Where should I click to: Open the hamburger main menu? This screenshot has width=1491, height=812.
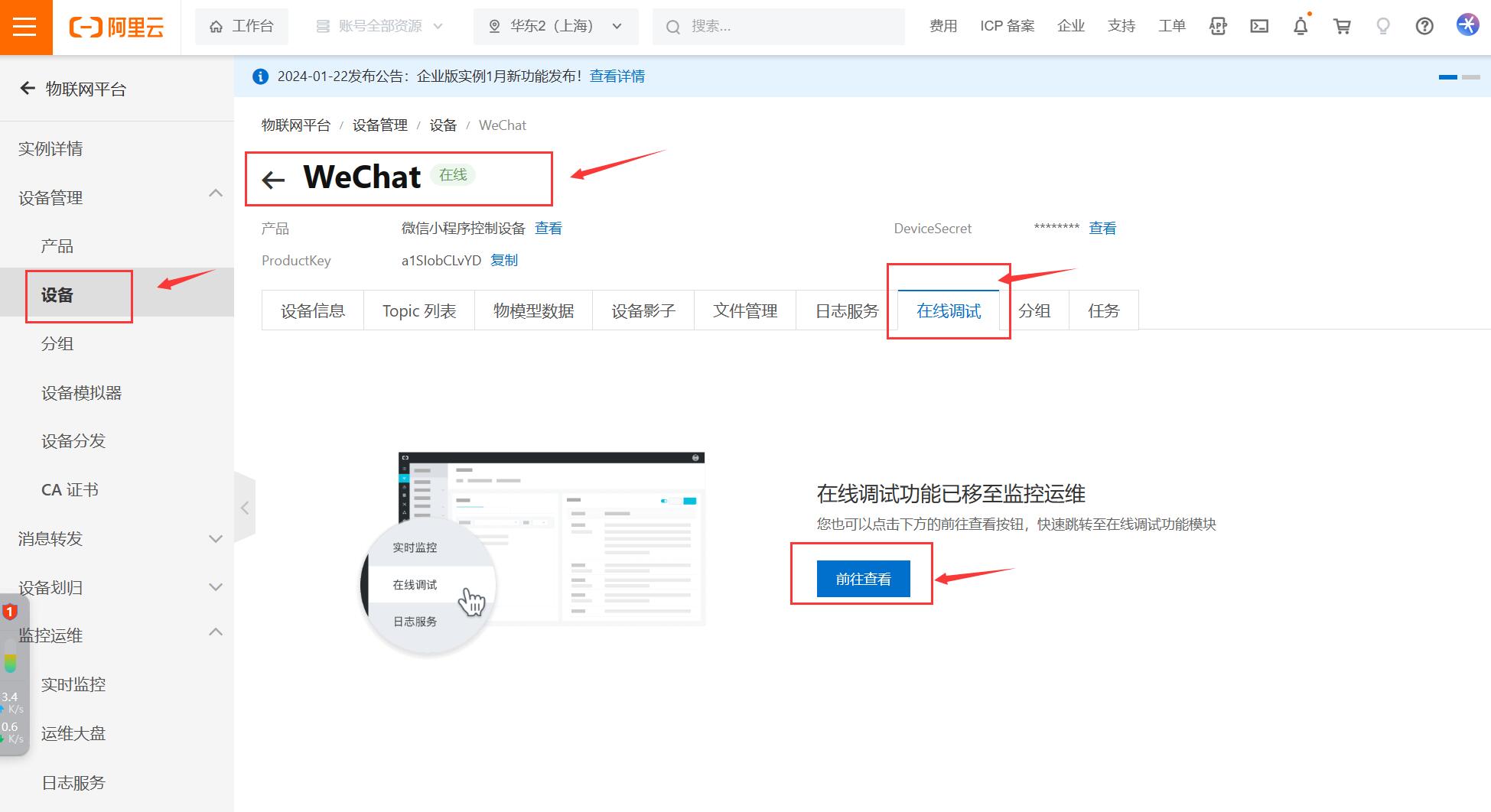coord(25,27)
